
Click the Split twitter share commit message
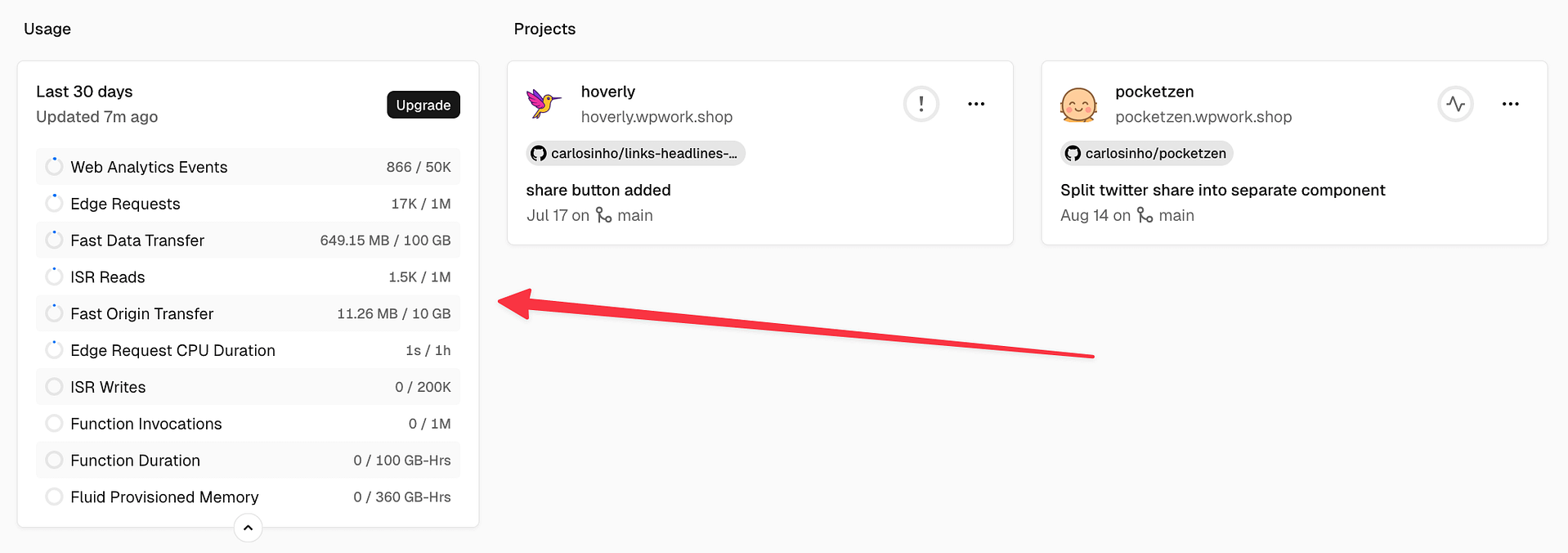click(1223, 190)
